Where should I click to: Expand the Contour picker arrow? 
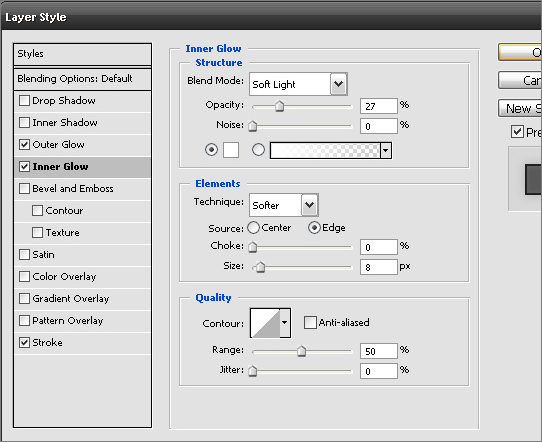pyautogui.click(x=285, y=323)
